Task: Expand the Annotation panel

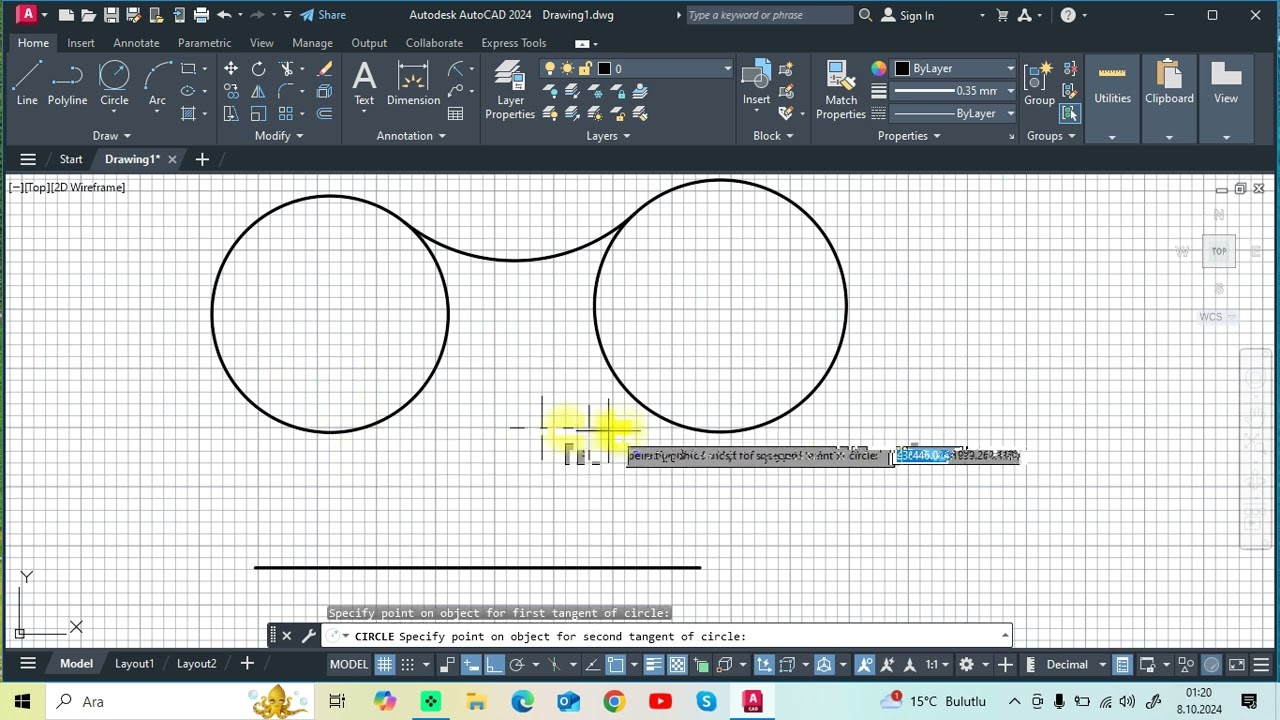Action: tap(412, 136)
